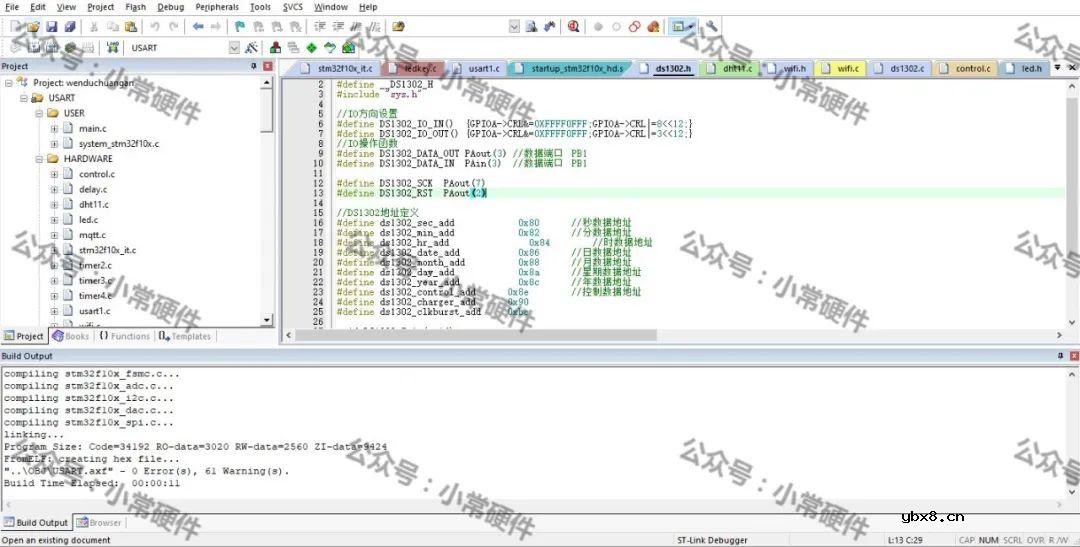Click the Options for Target wand icon
This screenshot has width=1080, height=547.
click(251, 47)
